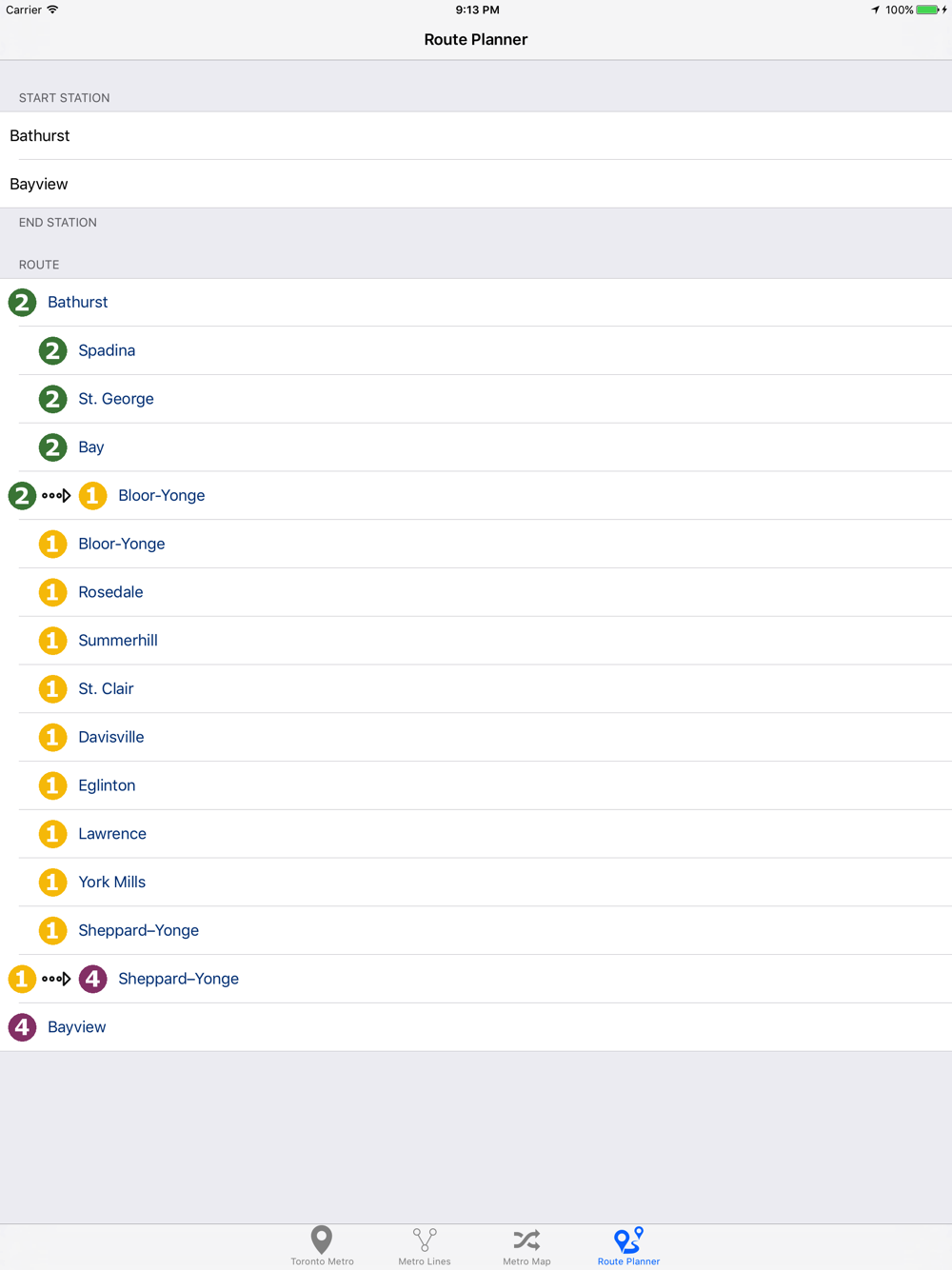Image resolution: width=952 pixels, height=1270 pixels.
Task: Tap the Bayview end station field
Action: 476,184
